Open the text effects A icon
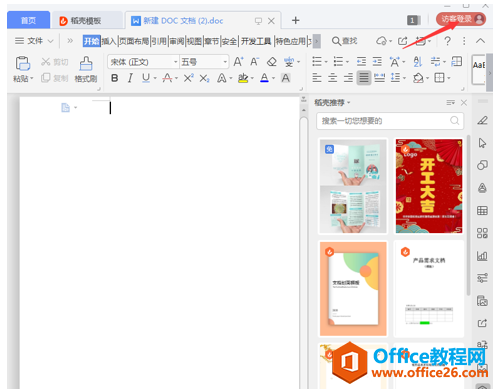Image resolution: width=495 pixels, height=390 pixels. [x=221, y=78]
